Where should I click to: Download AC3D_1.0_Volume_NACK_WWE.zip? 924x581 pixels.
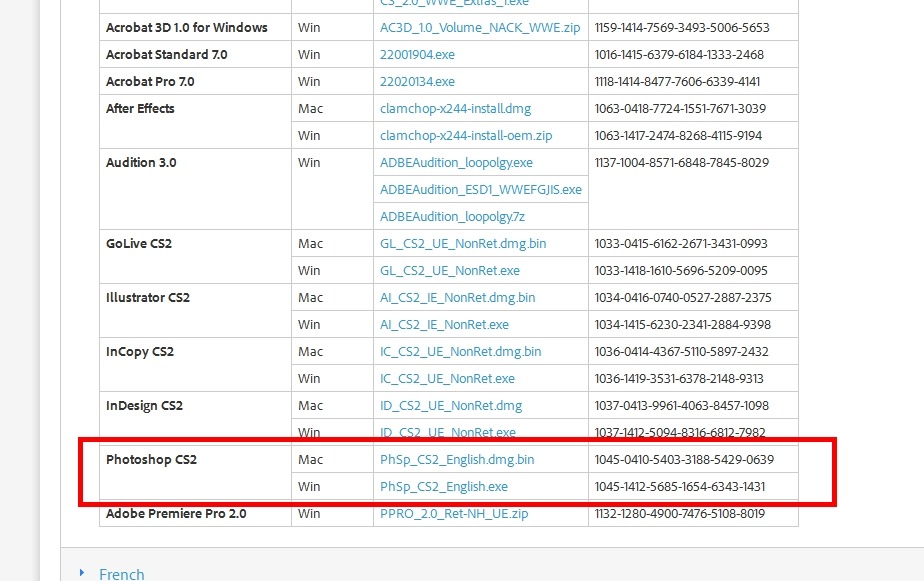[x=480, y=28]
